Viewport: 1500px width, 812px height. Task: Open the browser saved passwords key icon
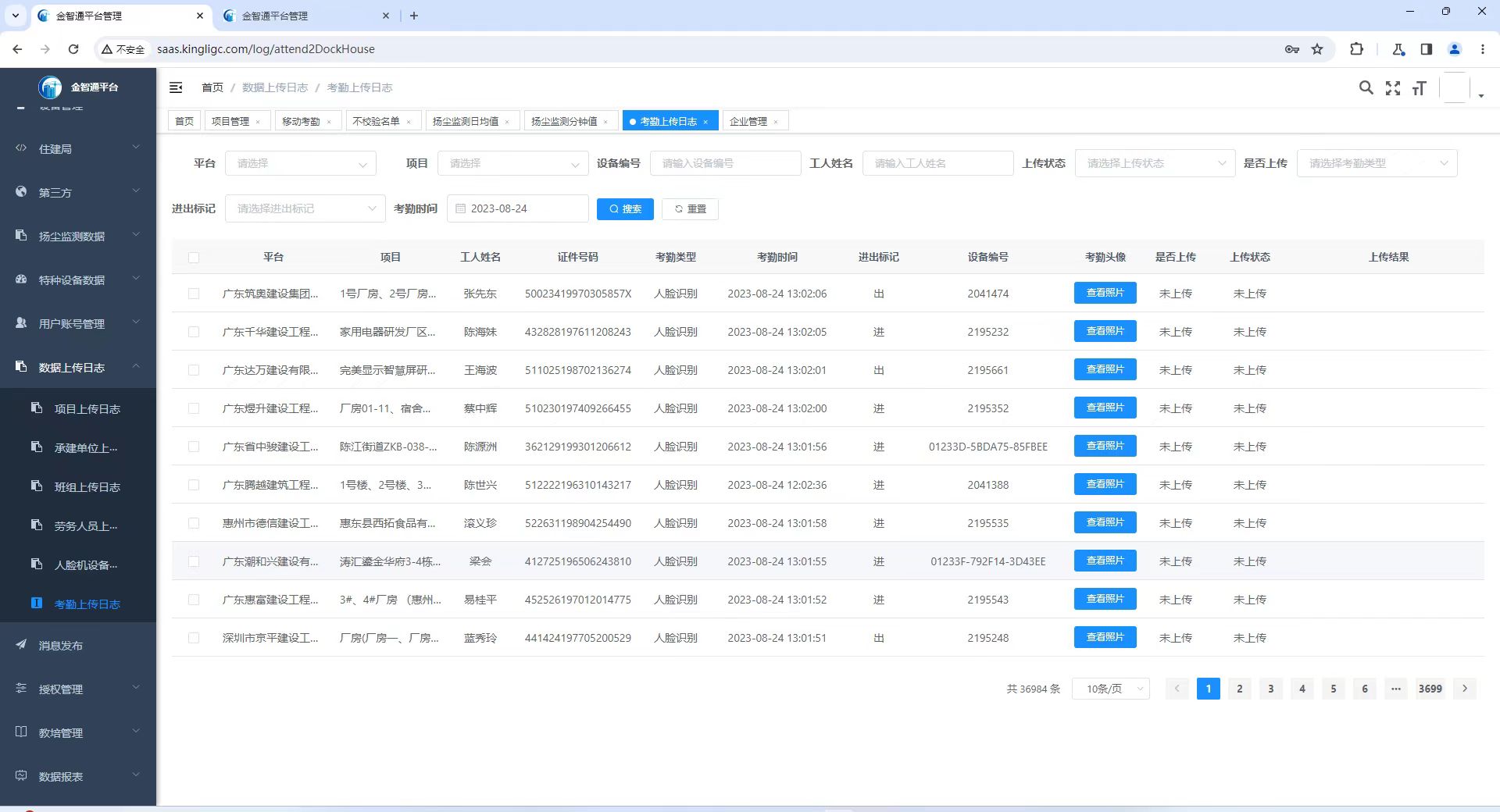1291,49
